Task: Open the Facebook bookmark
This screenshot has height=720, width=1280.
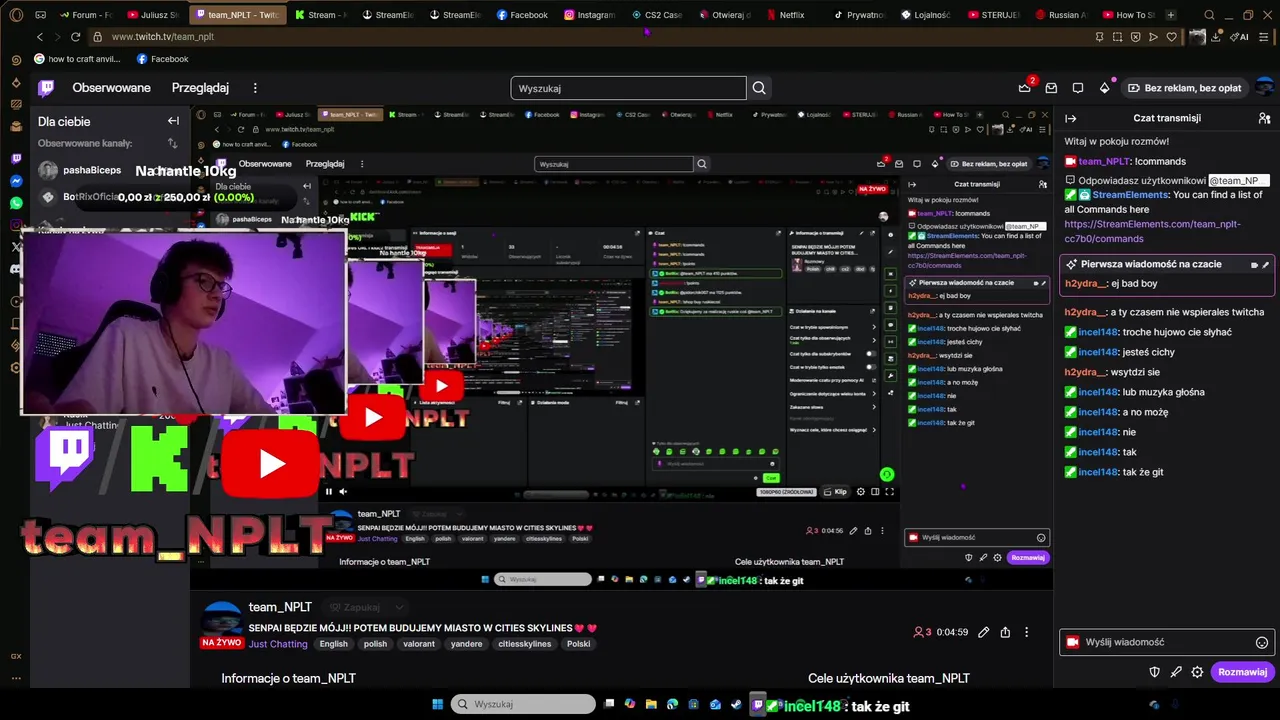Action: [162, 59]
